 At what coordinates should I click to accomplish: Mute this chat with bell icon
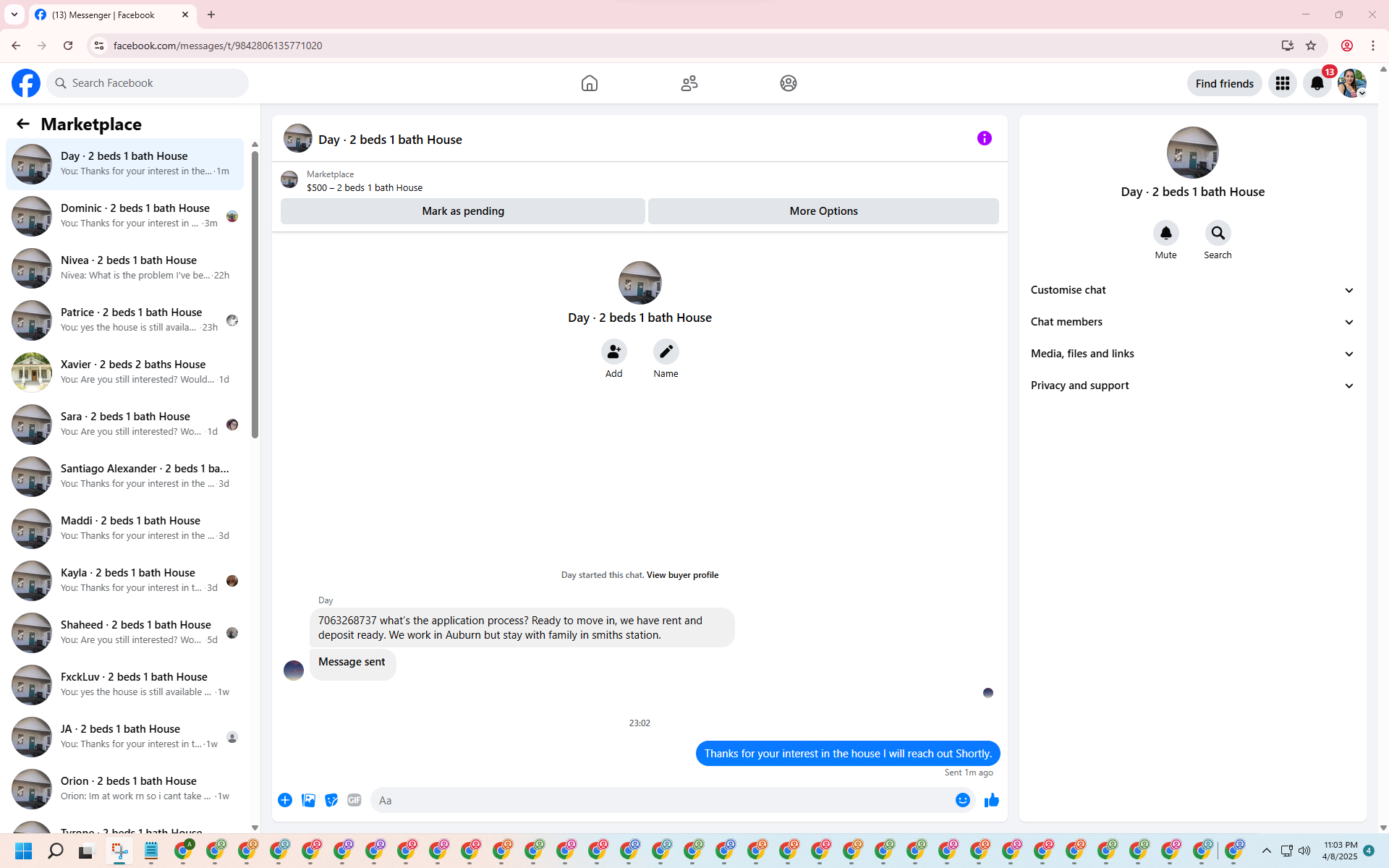coord(1165,233)
